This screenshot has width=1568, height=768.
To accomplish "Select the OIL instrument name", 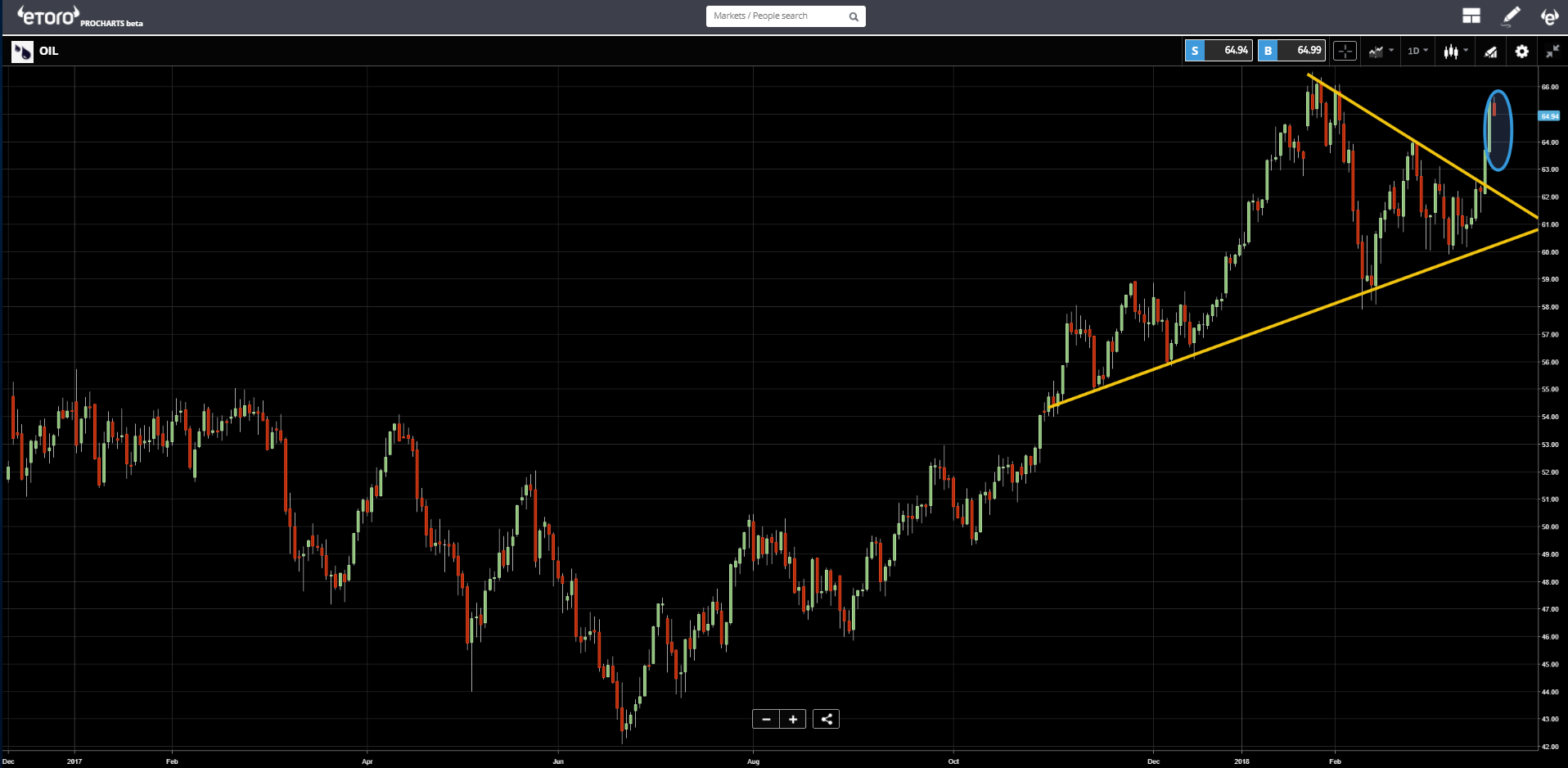I will (49, 51).
